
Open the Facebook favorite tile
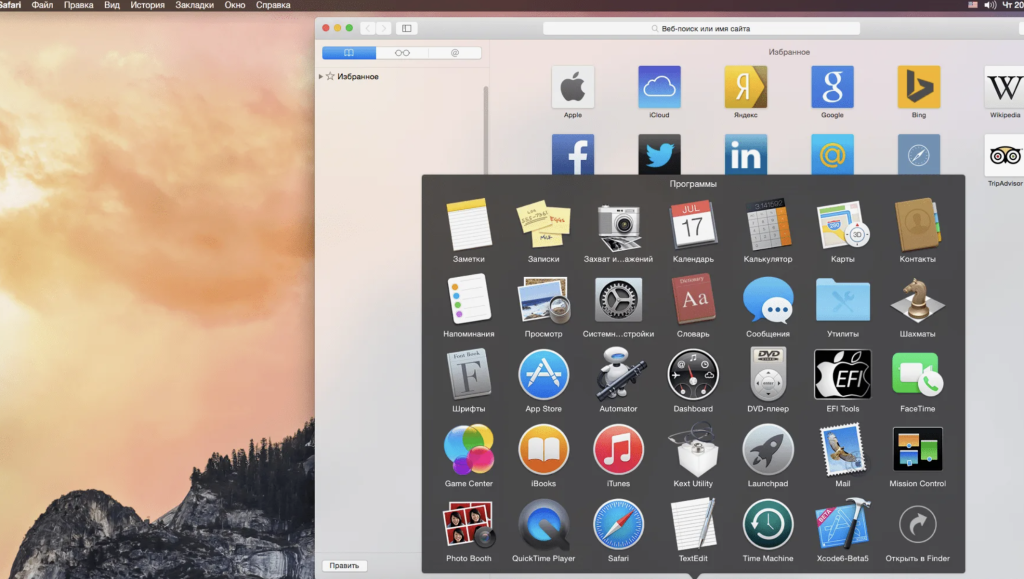tap(573, 155)
